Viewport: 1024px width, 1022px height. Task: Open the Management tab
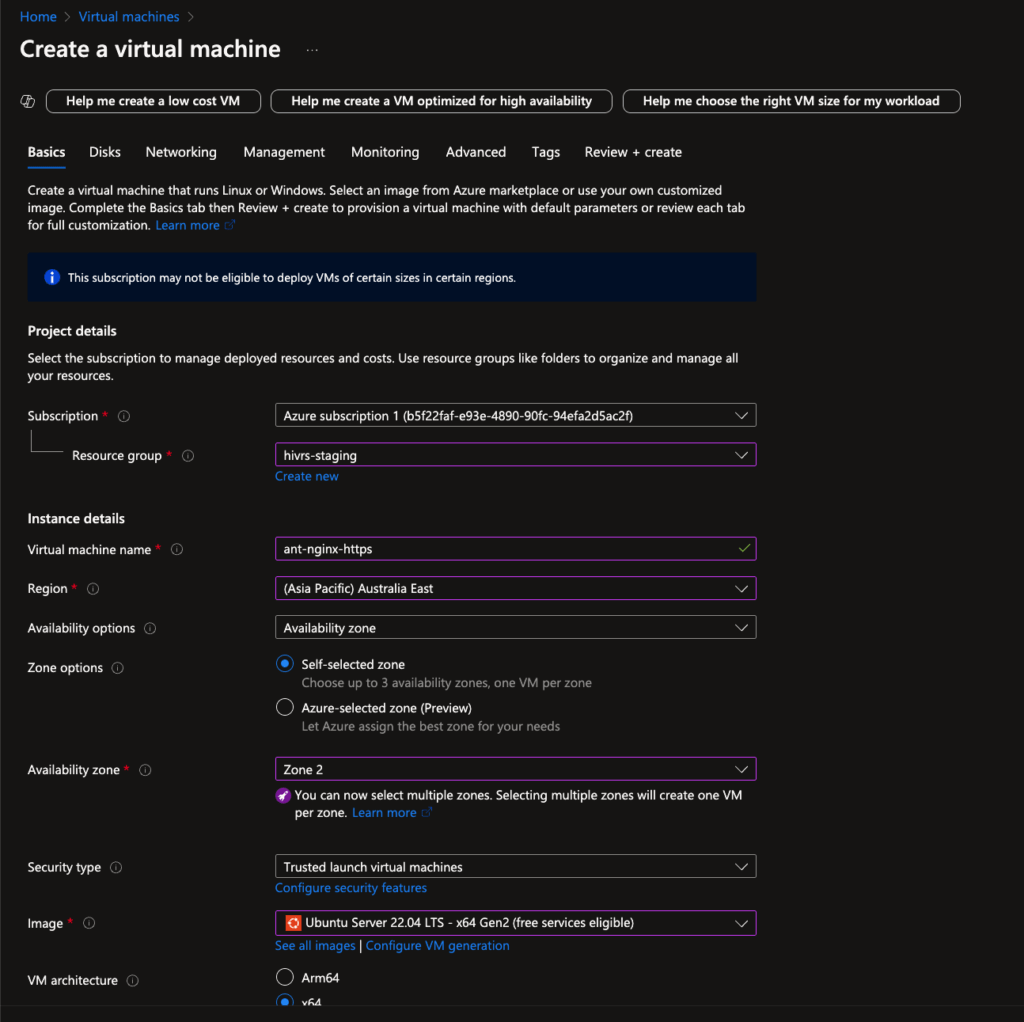[284, 152]
